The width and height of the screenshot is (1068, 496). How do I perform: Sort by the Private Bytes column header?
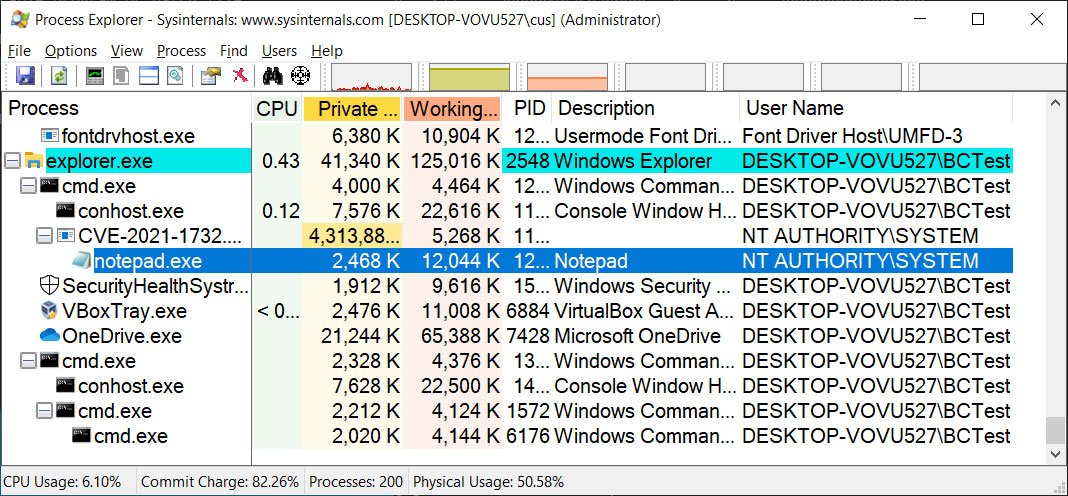(352, 109)
